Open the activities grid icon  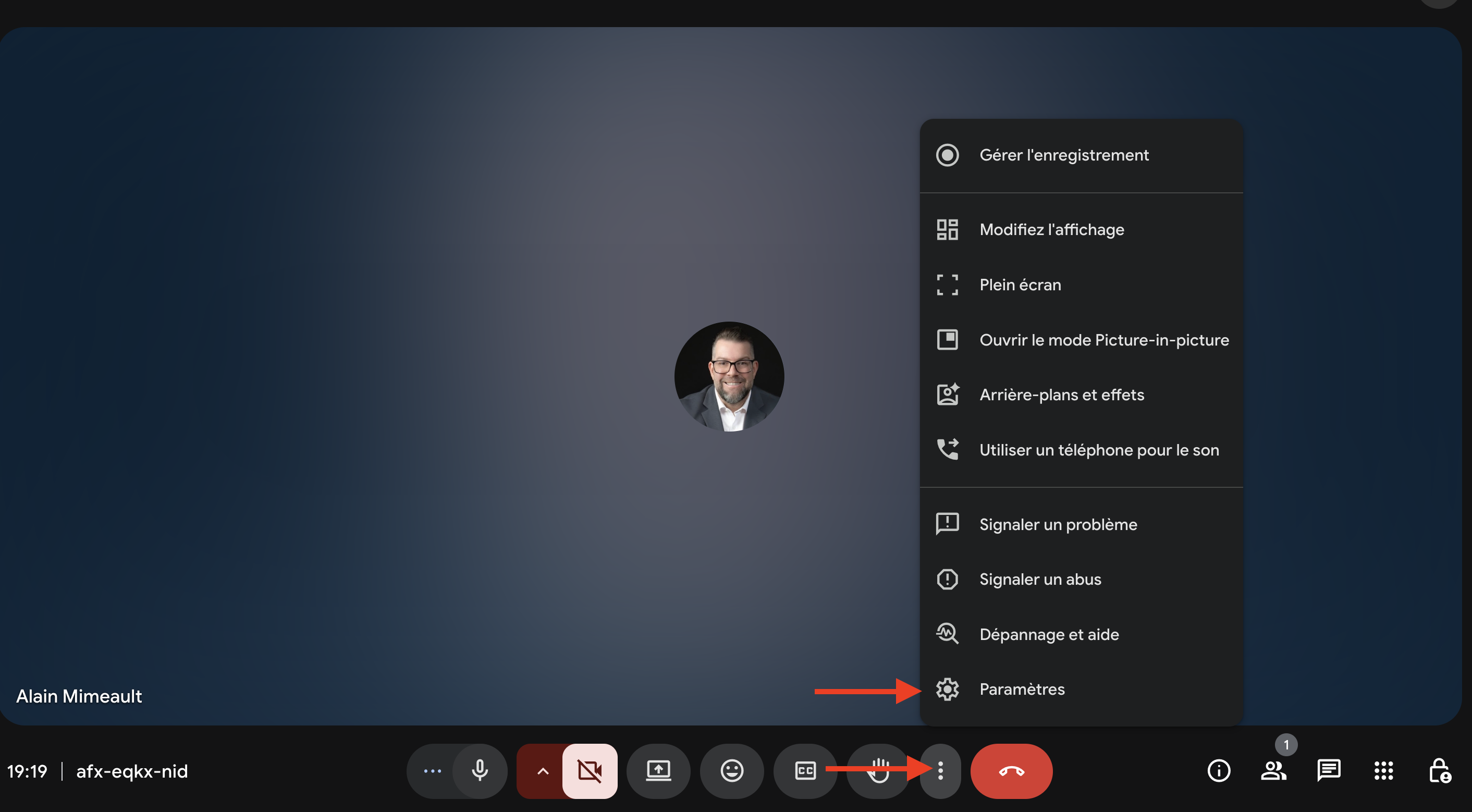click(1383, 771)
